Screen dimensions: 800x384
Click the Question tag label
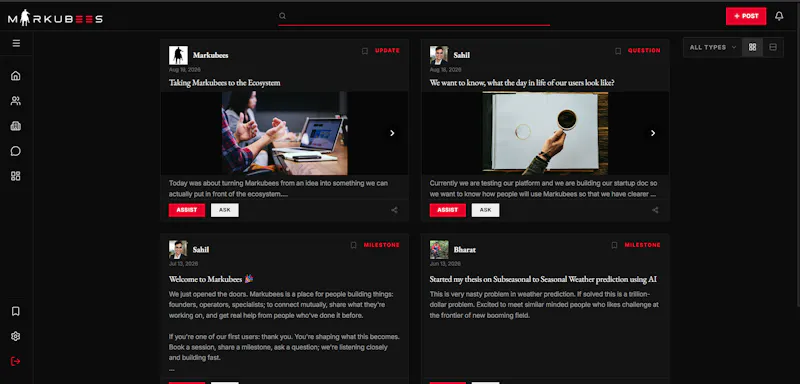pyautogui.click(x=644, y=50)
